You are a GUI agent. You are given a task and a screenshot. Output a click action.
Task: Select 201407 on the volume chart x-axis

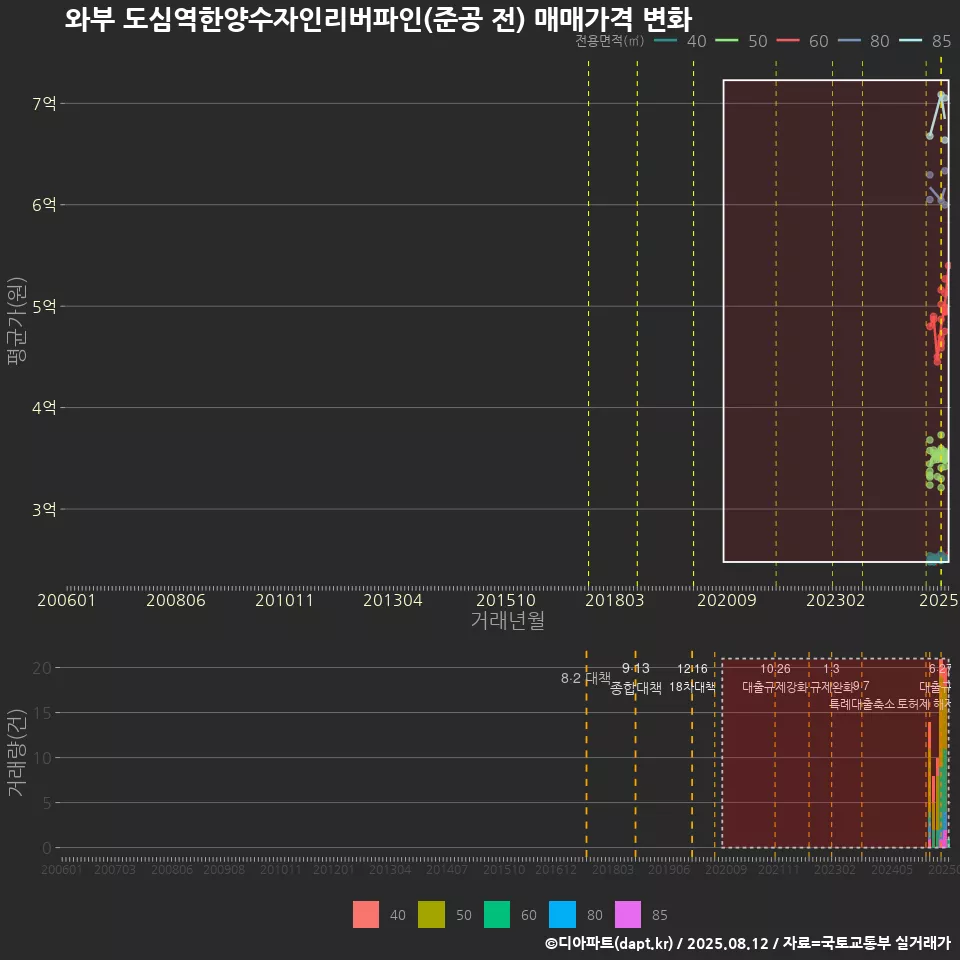[447, 869]
